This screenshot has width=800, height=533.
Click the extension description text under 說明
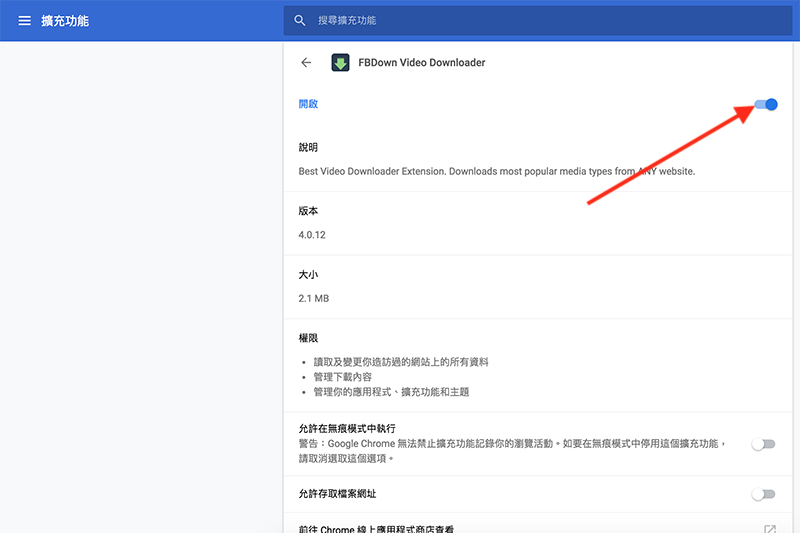(x=496, y=171)
